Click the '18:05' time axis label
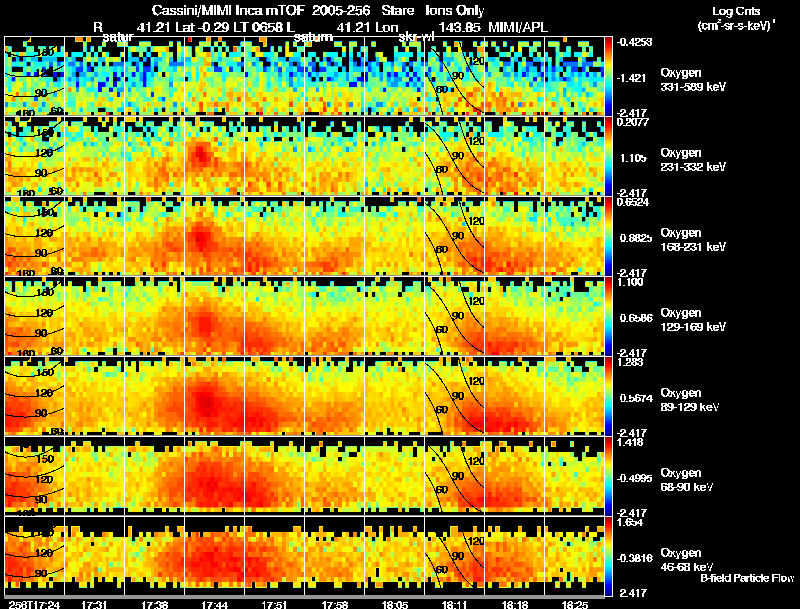Image resolution: width=800 pixels, height=609 pixels. pyautogui.click(x=395, y=604)
